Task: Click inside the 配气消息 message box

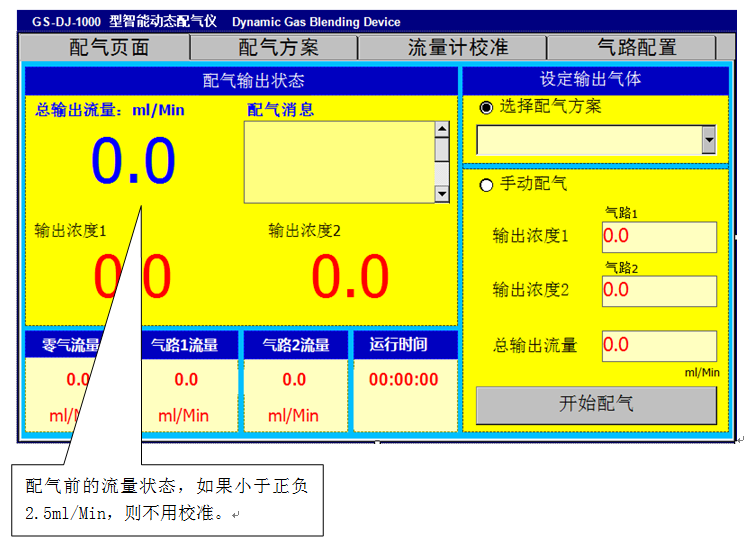Action: pos(339,162)
